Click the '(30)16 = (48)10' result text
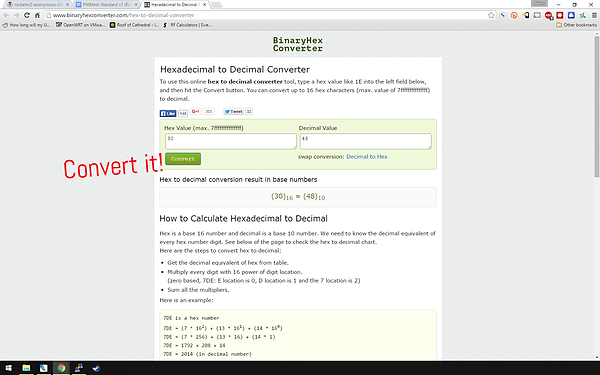This screenshot has height=375, width=600. point(298,197)
